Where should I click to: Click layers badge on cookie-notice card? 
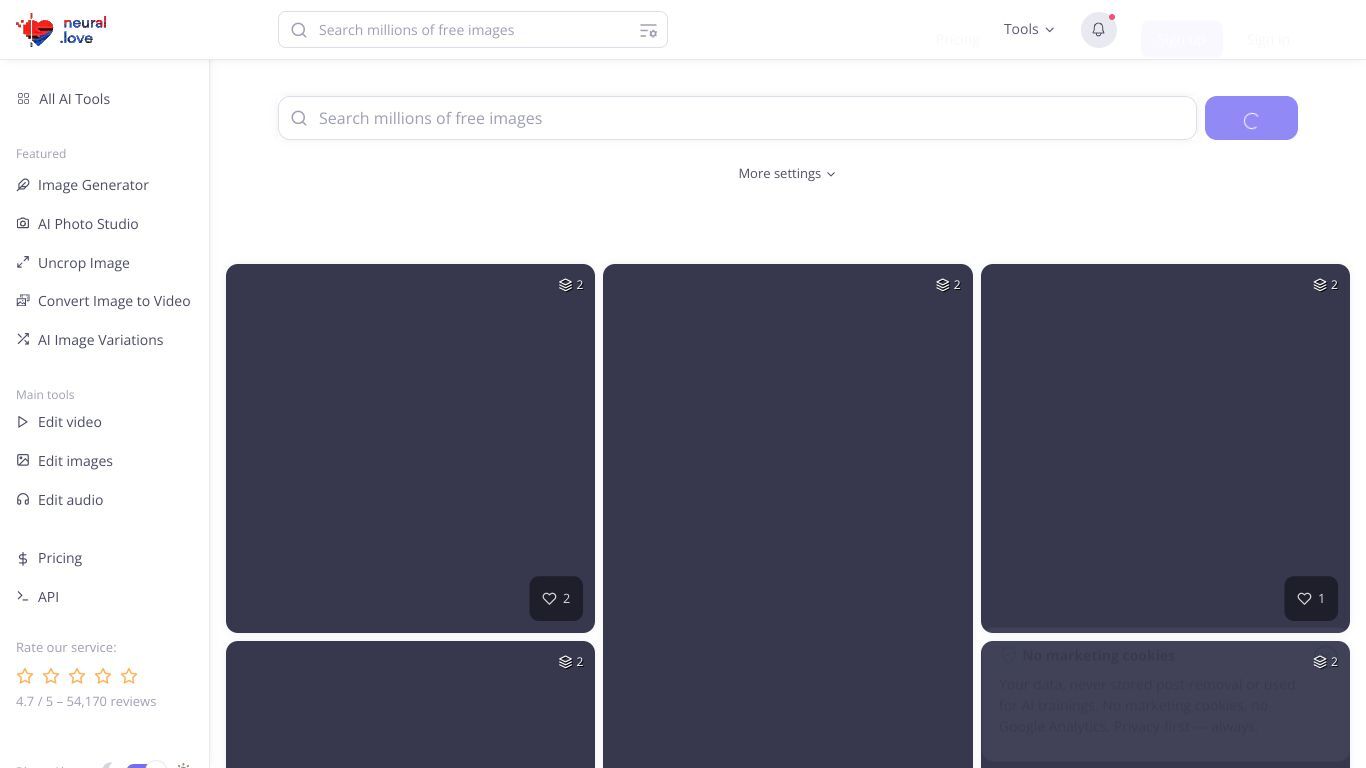[x=1326, y=662]
